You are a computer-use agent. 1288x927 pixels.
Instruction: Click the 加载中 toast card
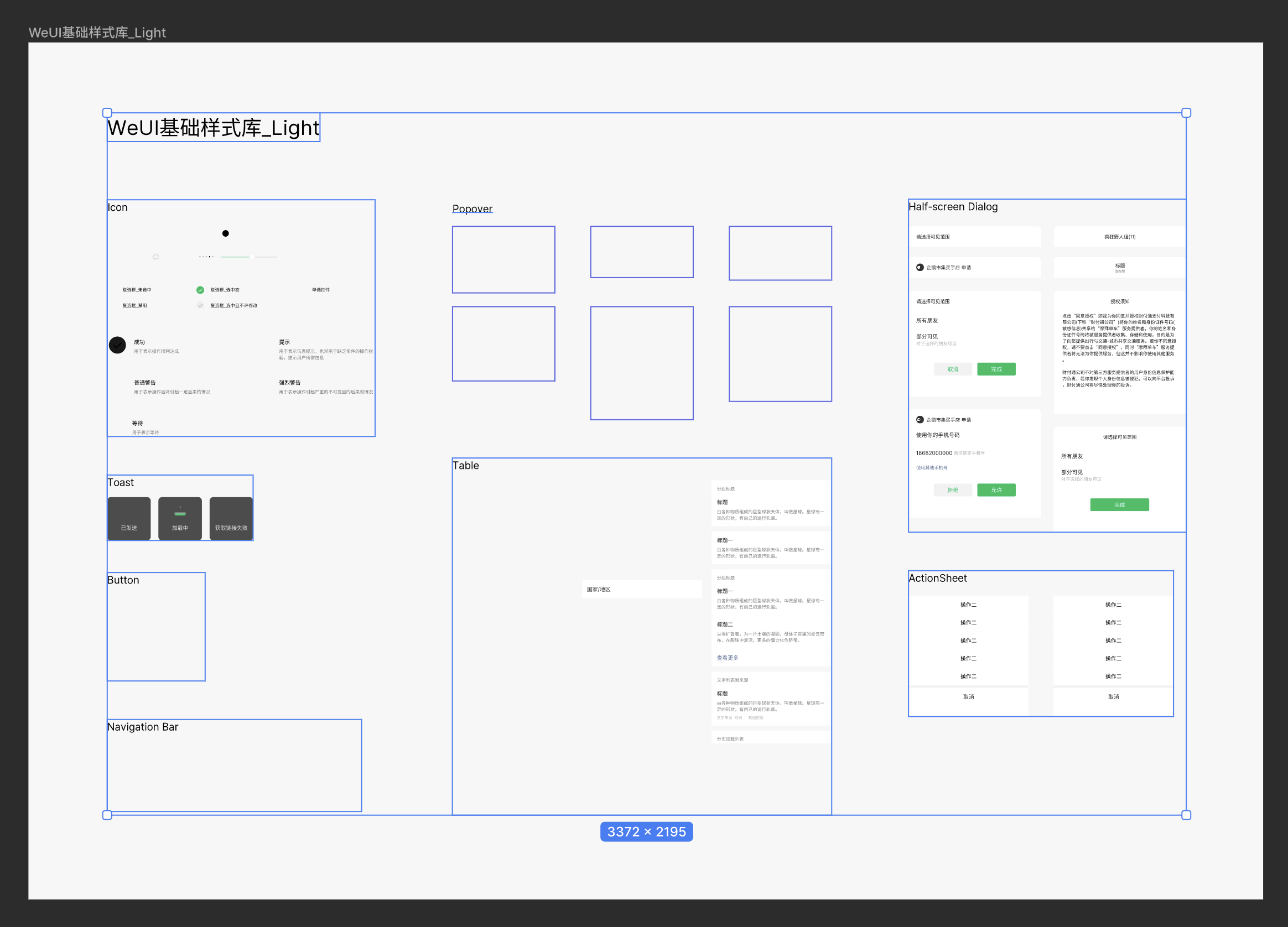pyautogui.click(x=180, y=518)
